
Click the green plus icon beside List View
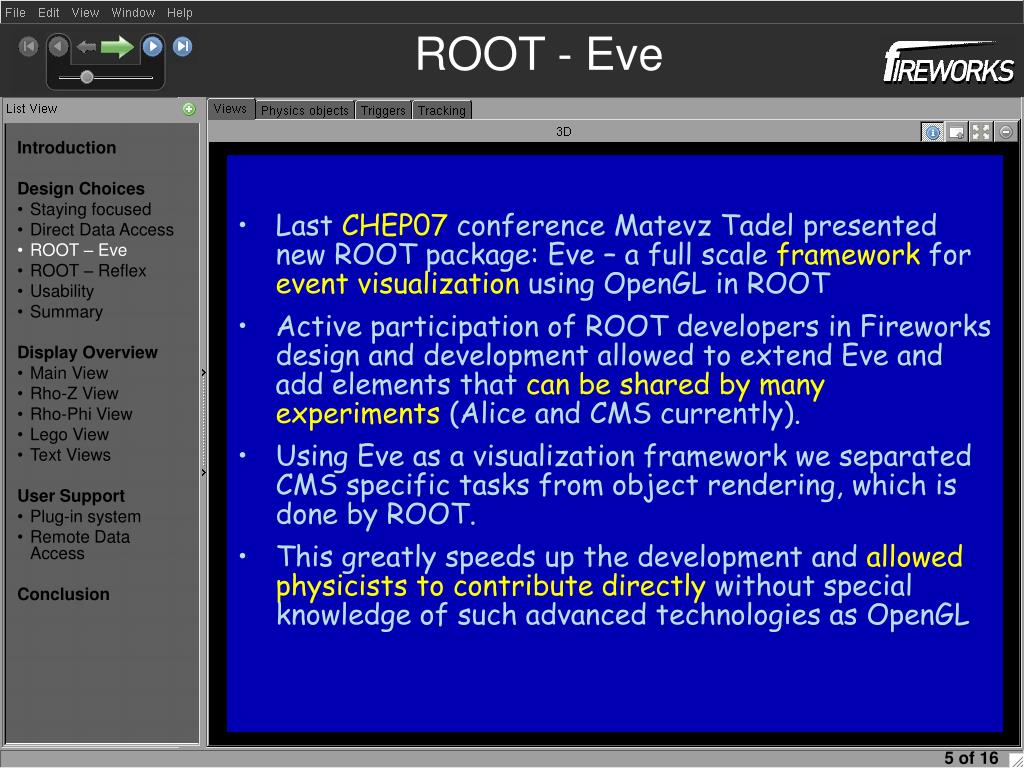click(x=189, y=109)
